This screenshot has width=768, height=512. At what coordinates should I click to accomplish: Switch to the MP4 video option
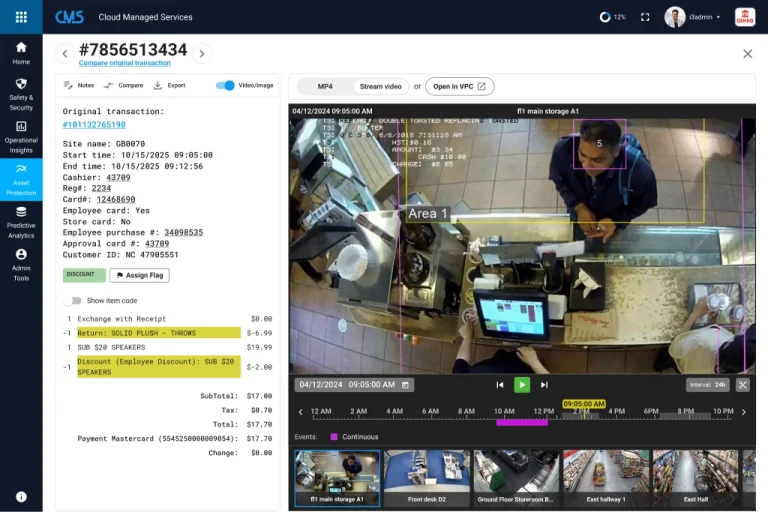tap(325, 87)
